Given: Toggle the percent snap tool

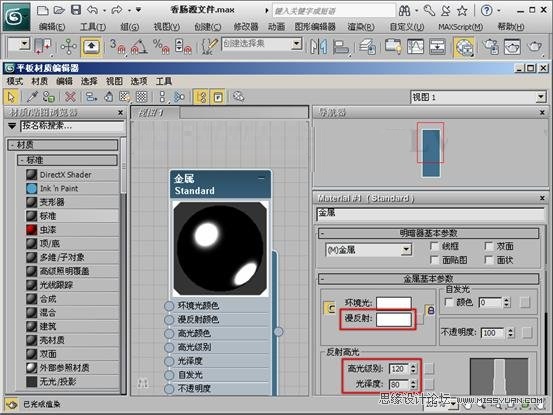Looking at the screenshot, I should coord(161,47).
